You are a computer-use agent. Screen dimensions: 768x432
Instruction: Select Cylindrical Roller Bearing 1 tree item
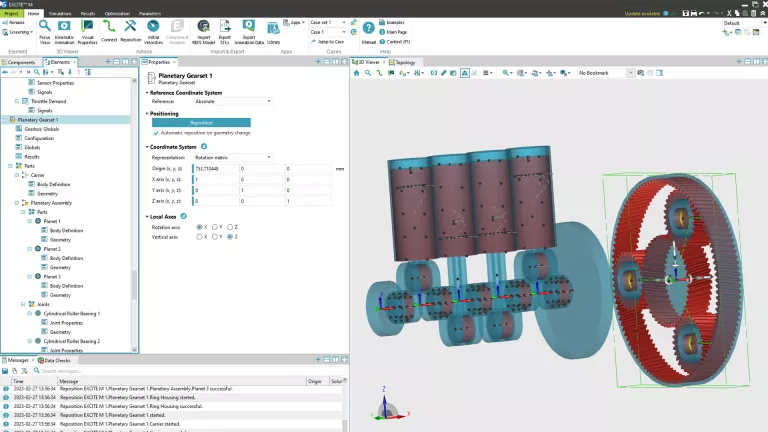tap(72, 313)
